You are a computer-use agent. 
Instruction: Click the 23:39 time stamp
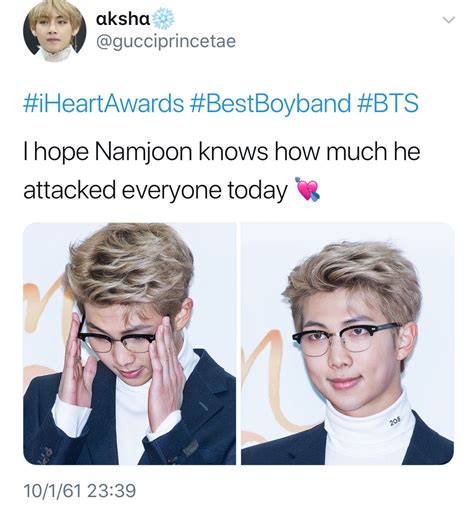112,491
